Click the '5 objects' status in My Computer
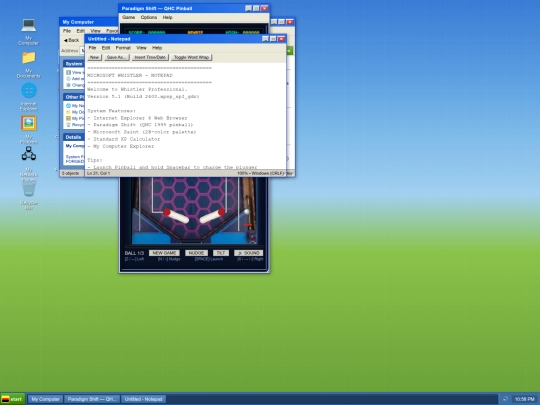This screenshot has height=405, width=540. [70, 173]
